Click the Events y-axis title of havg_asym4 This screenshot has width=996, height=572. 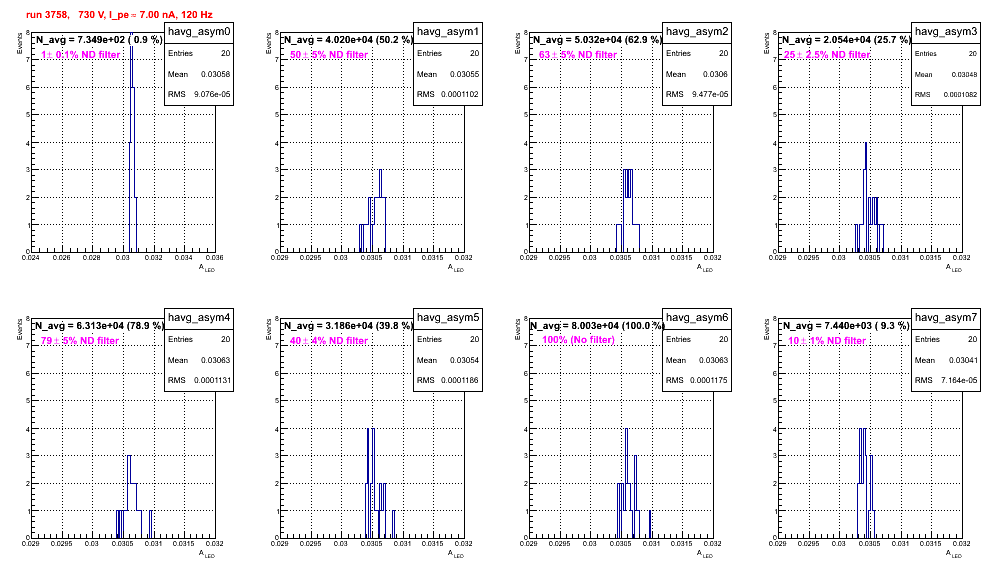coord(20,329)
